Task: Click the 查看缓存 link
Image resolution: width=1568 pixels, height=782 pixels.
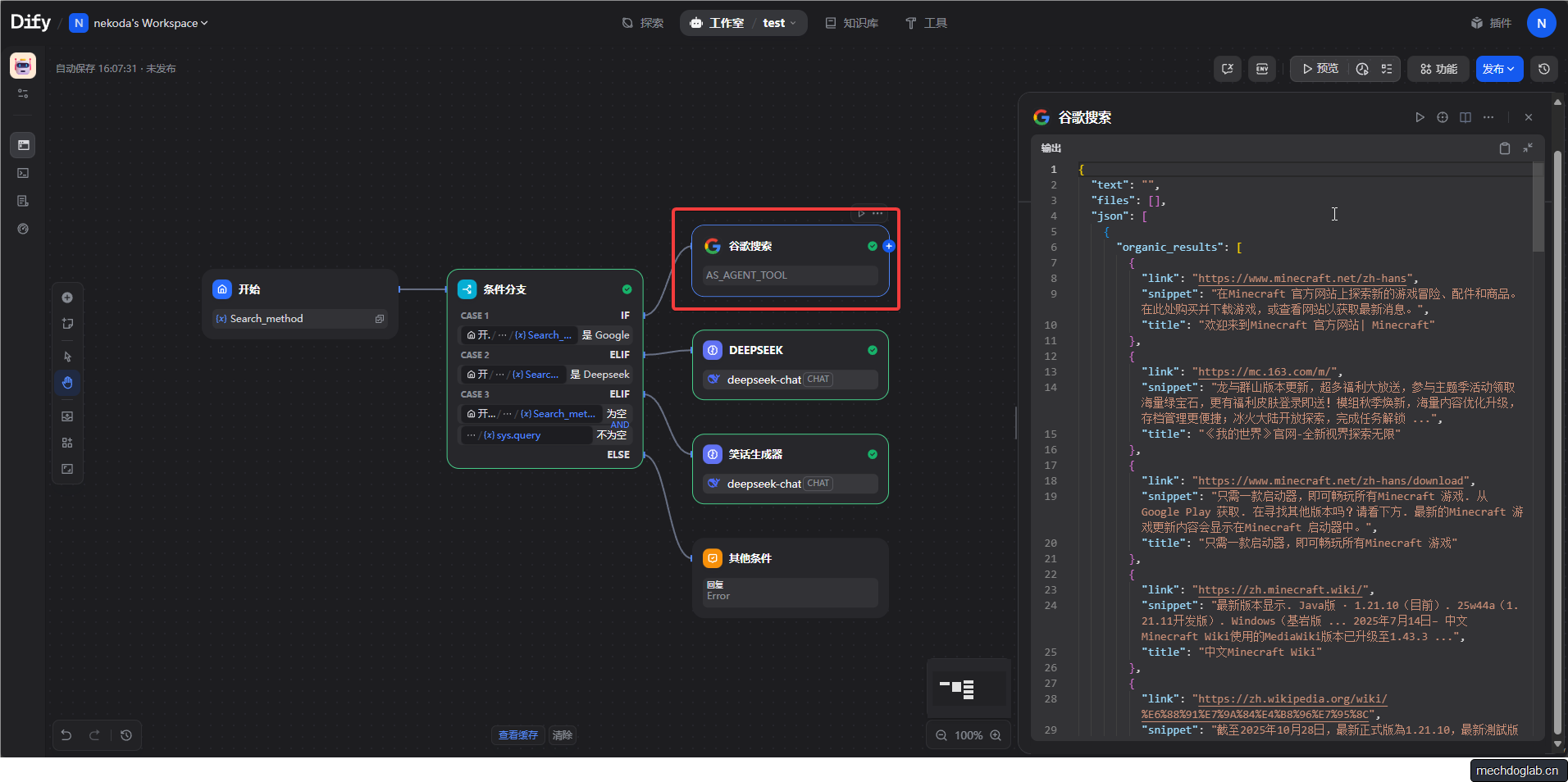Action: point(517,735)
